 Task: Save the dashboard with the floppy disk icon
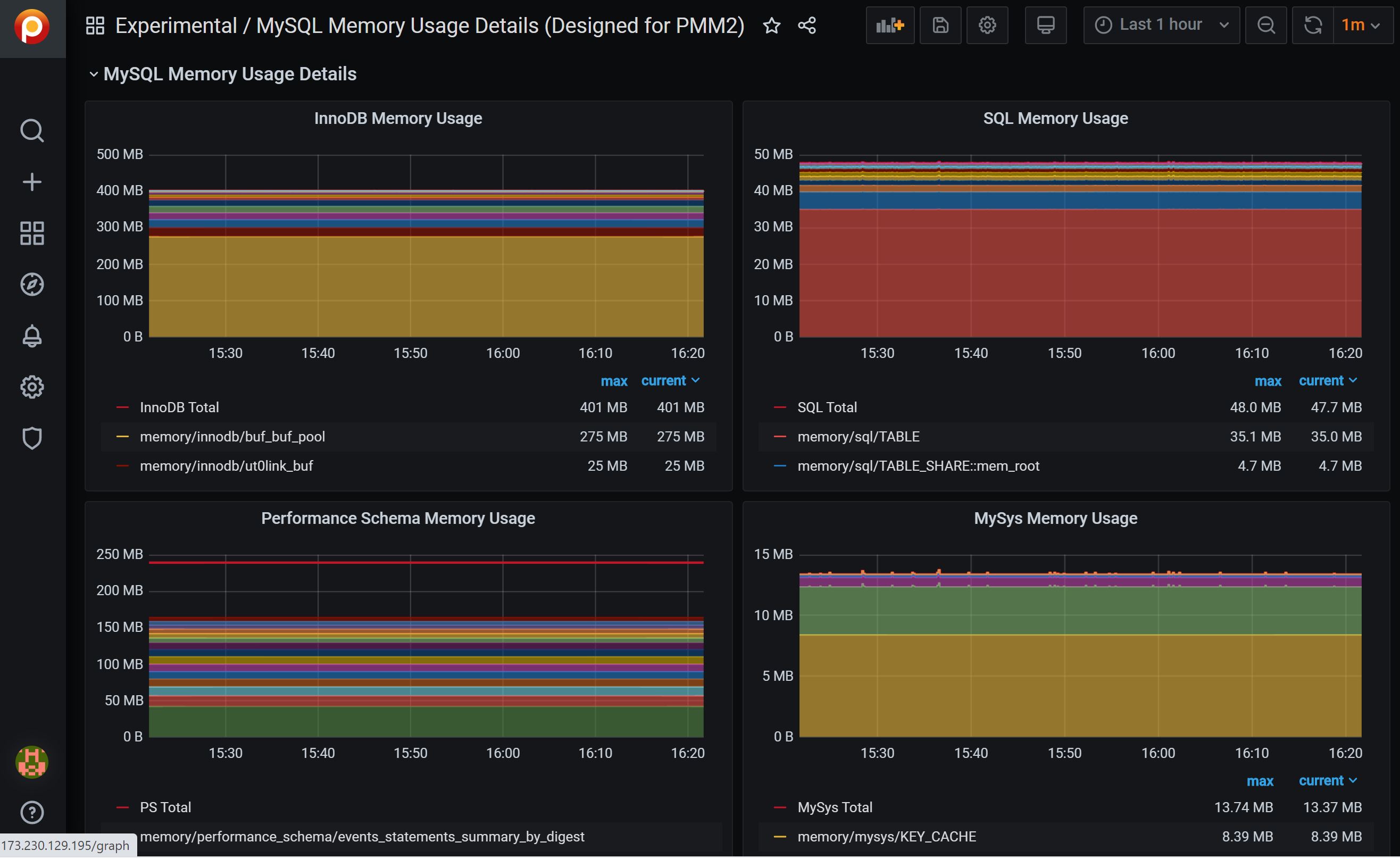pyautogui.click(x=940, y=25)
